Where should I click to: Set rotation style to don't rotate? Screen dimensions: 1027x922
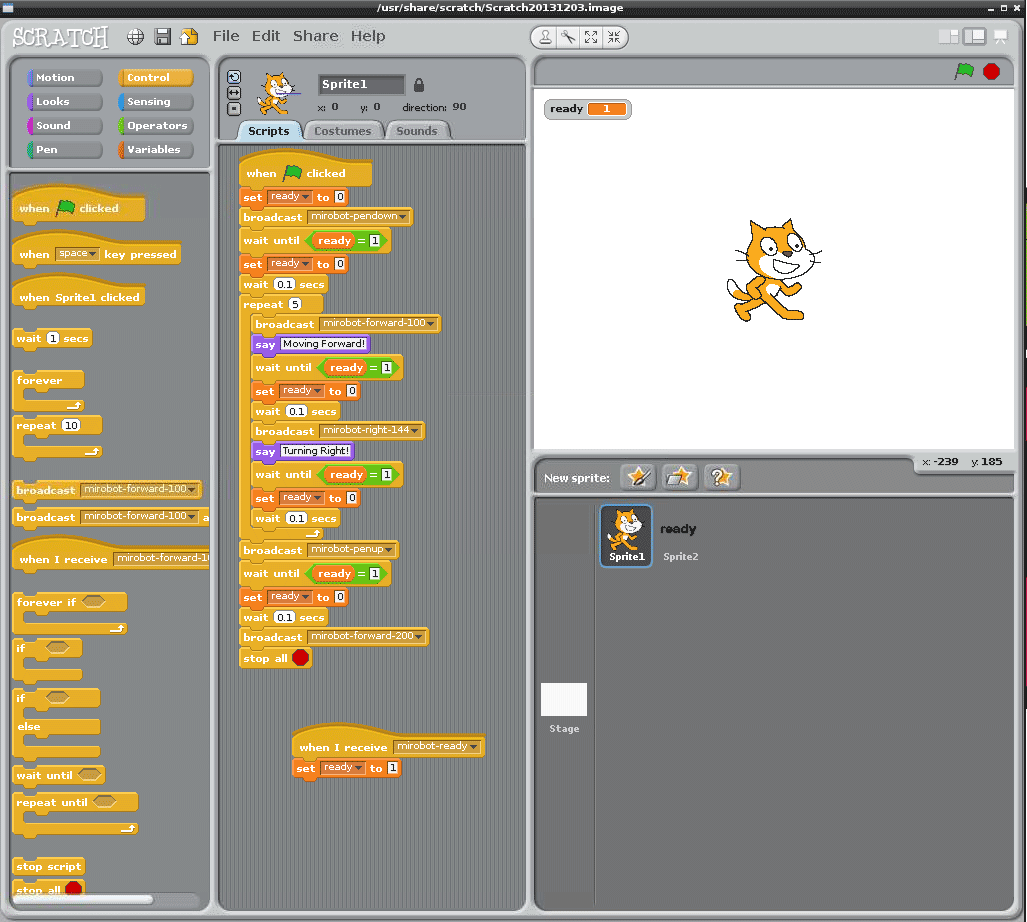[x=234, y=109]
